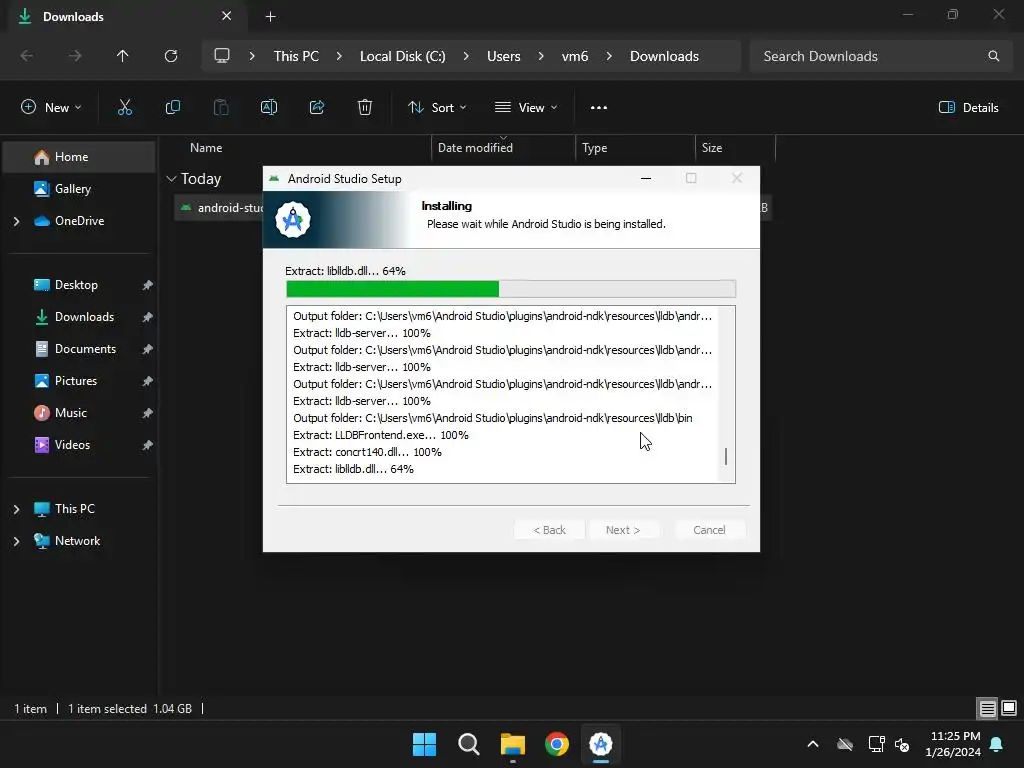Switch to large thumbnails view icon
The width and height of the screenshot is (1024, 768).
click(x=1008, y=708)
